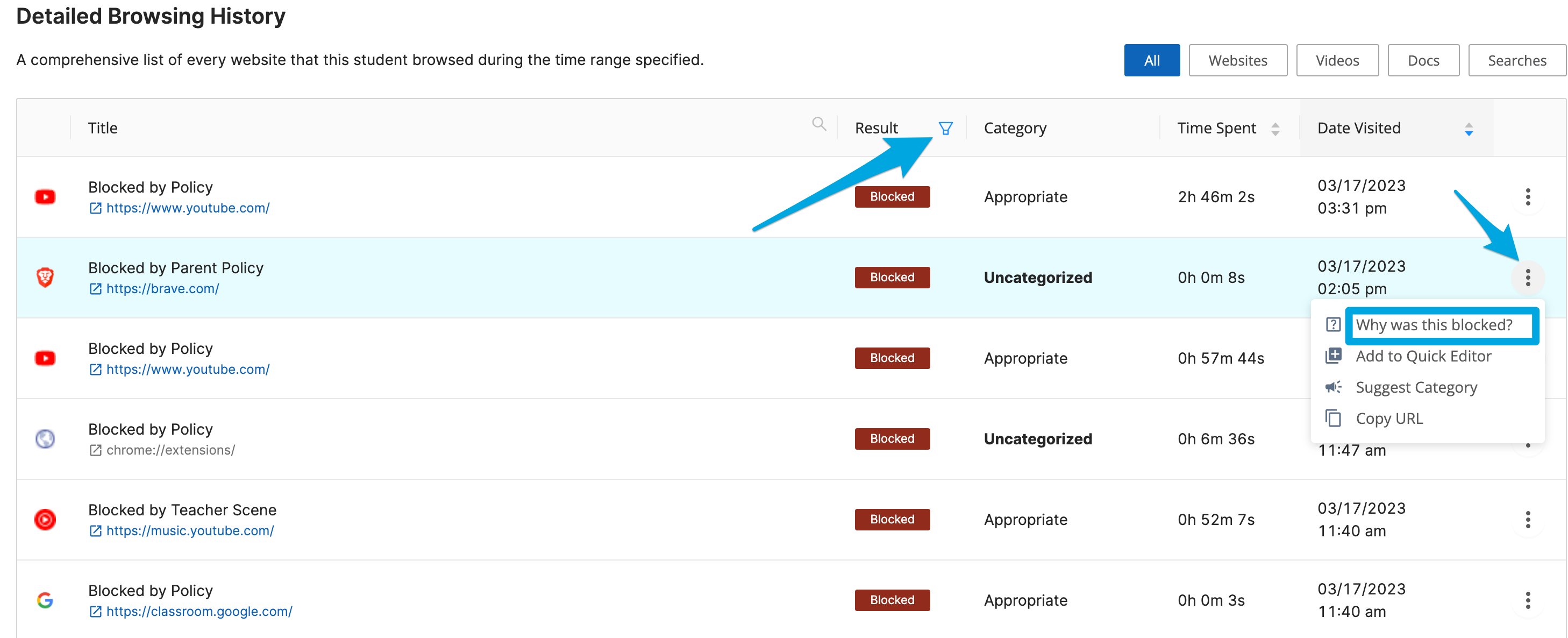Screen dimensions: 1568x638
Task: Click the Brave favicon in the brave.com row
Action: pyautogui.click(x=45, y=278)
